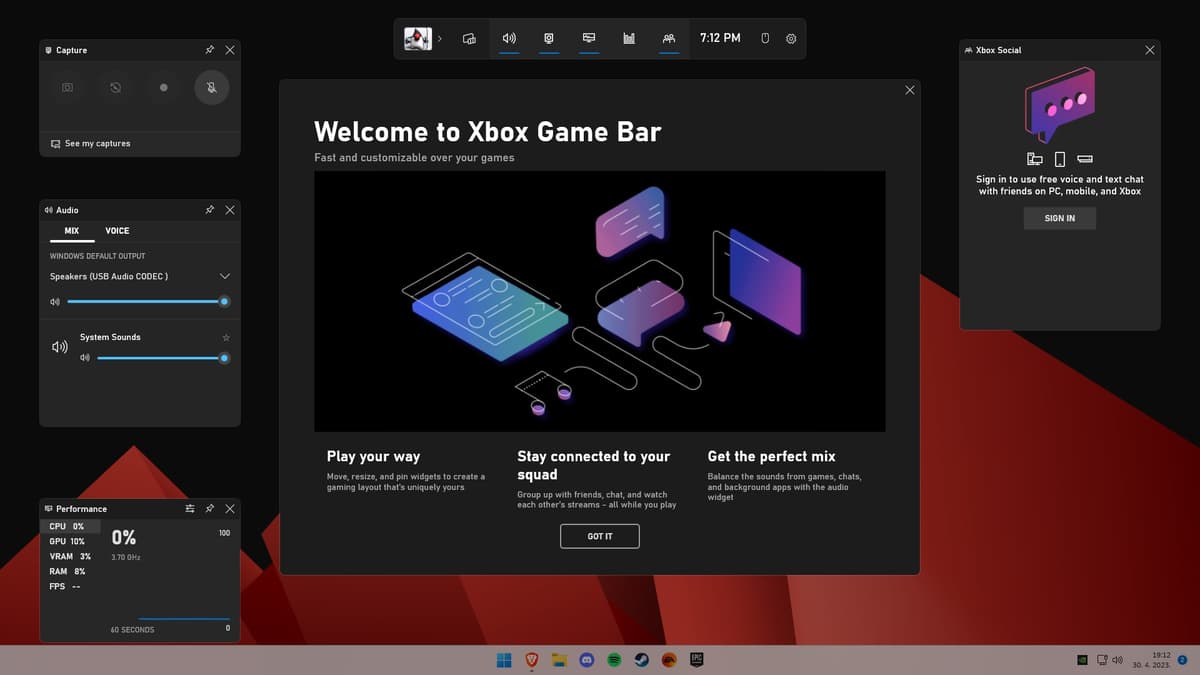Toggle the Audio widget from the top bar
1200x675 pixels.
click(509, 39)
